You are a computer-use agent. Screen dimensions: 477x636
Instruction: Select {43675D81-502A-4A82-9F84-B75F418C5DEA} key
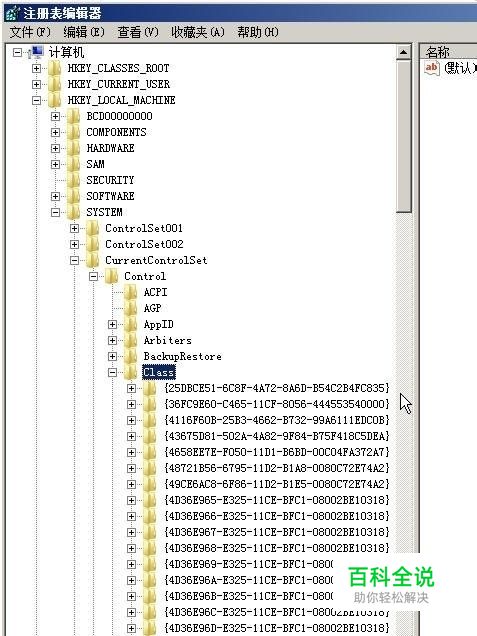pyautogui.click(x=277, y=436)
